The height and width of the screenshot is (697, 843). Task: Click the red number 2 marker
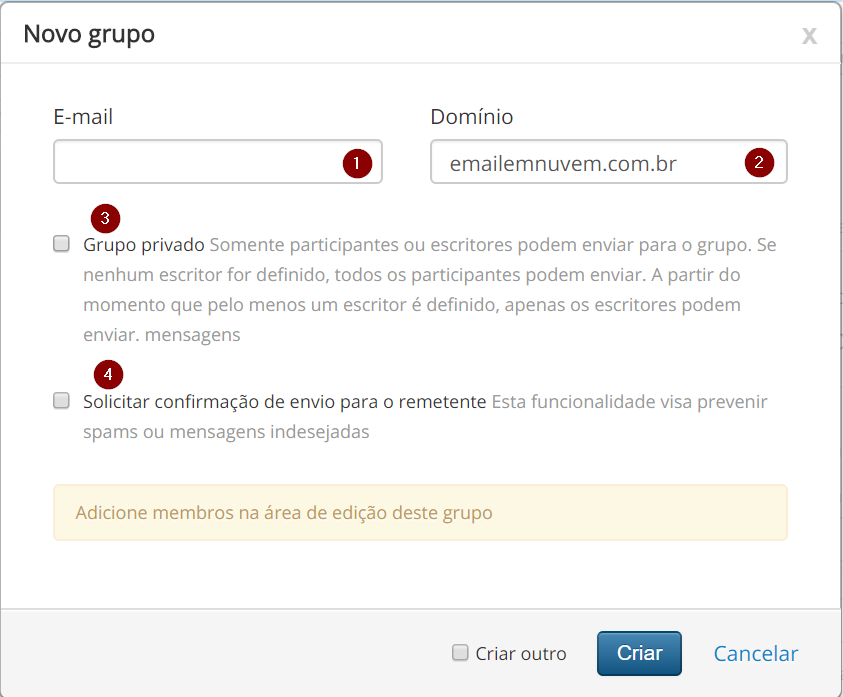tap(759, 162)
